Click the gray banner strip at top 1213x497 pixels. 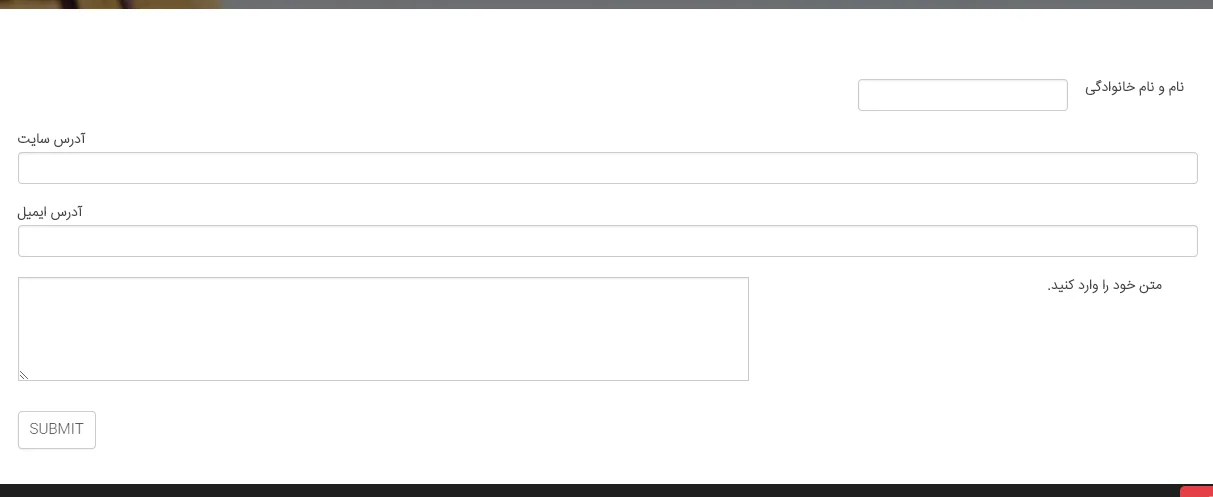(716, 4)
